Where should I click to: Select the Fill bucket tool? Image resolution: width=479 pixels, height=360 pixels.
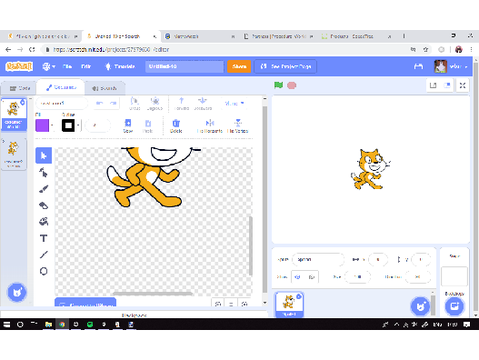(44, 221)
